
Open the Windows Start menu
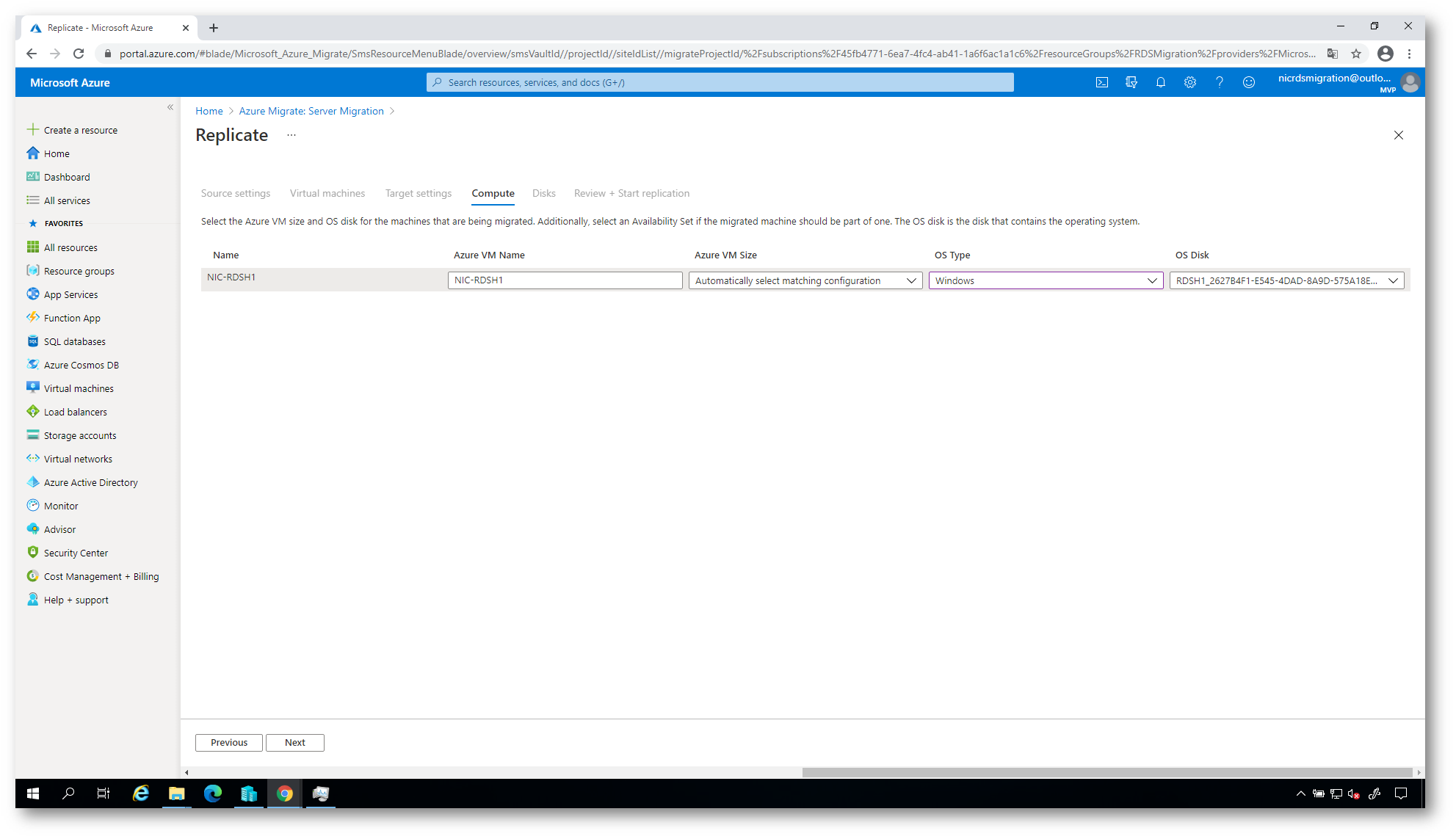point(33,793)
